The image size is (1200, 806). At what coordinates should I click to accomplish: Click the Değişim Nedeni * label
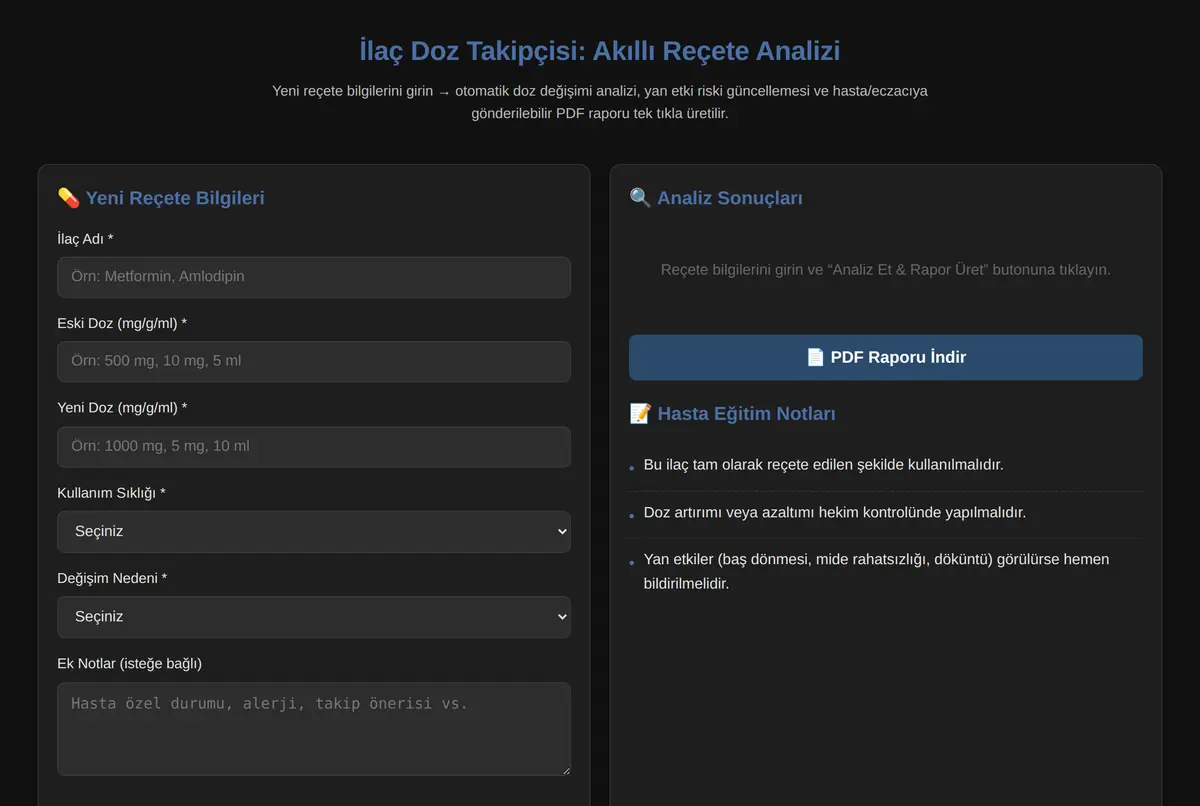coord(112,578)
